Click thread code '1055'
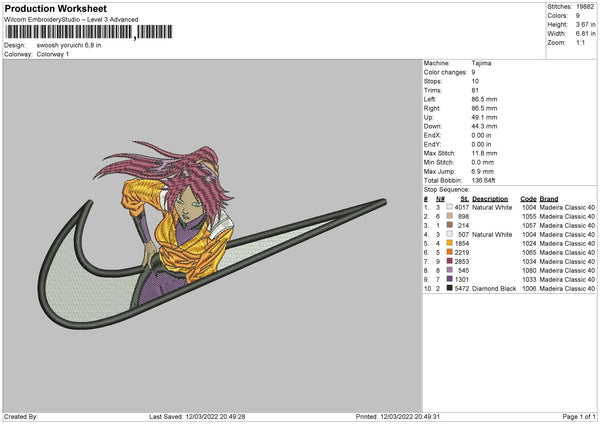Screen dimensions: 600x424 coord(529,216)
